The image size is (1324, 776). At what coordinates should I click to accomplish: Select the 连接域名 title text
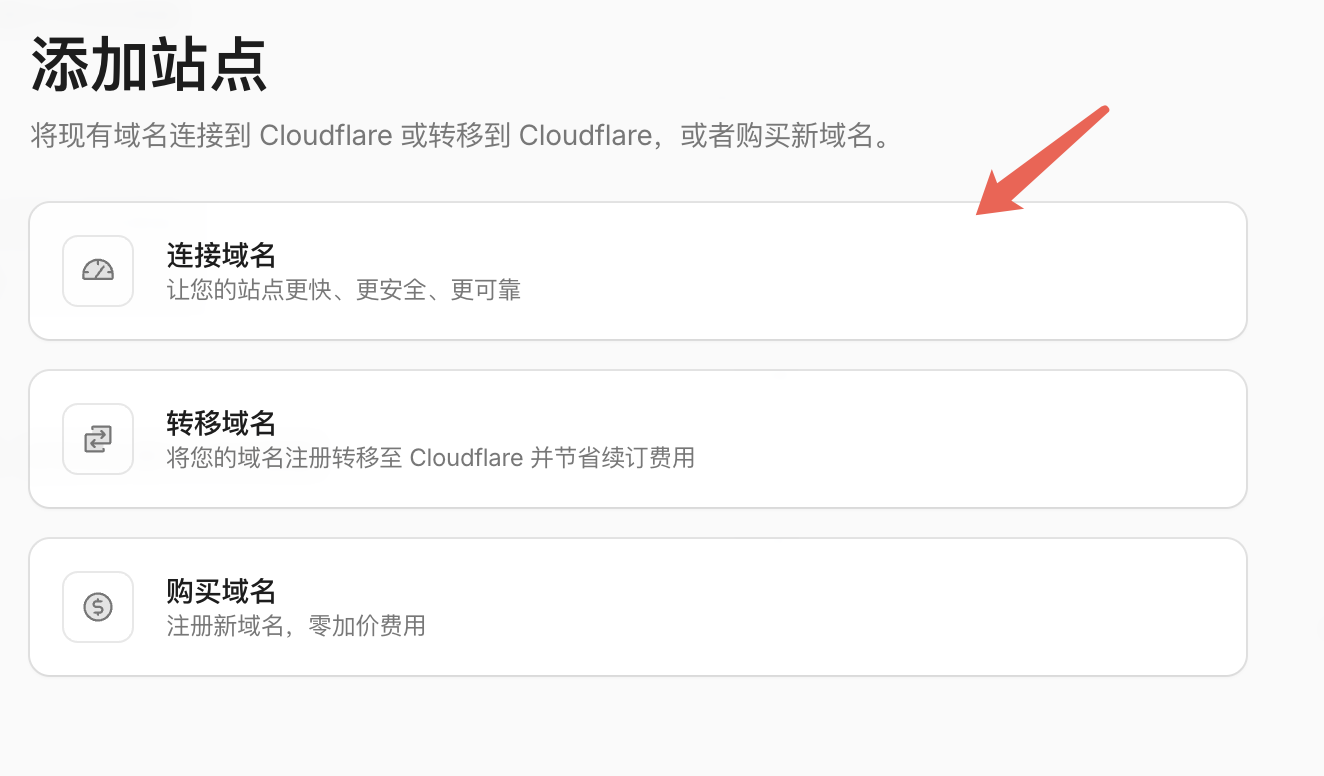[221, 255]
